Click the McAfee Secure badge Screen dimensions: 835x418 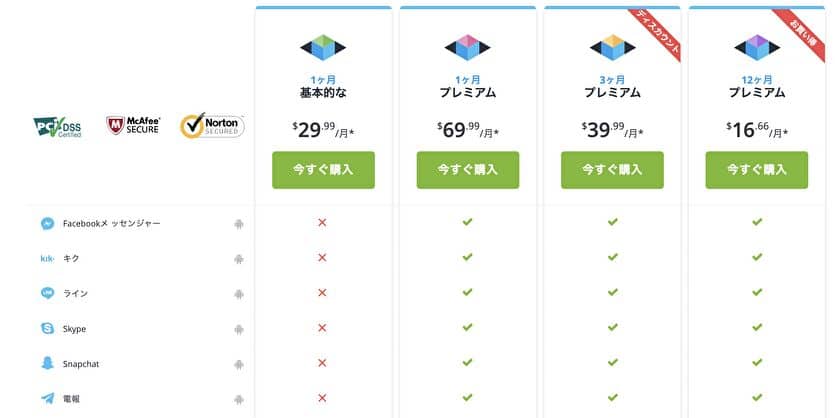133,126
